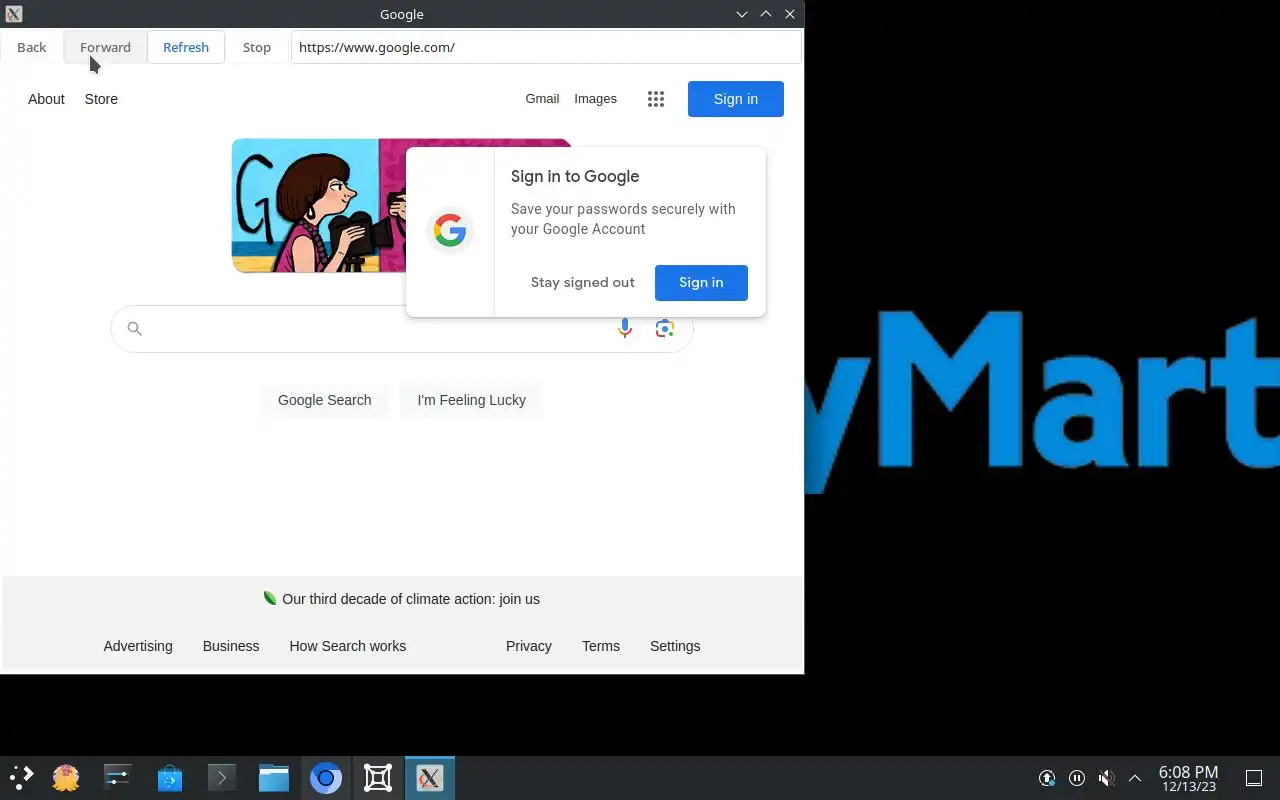The width and height of the screenshot is (1280, 800).
Task: Click the Google G logo in popup
Action: coord(450,231)
